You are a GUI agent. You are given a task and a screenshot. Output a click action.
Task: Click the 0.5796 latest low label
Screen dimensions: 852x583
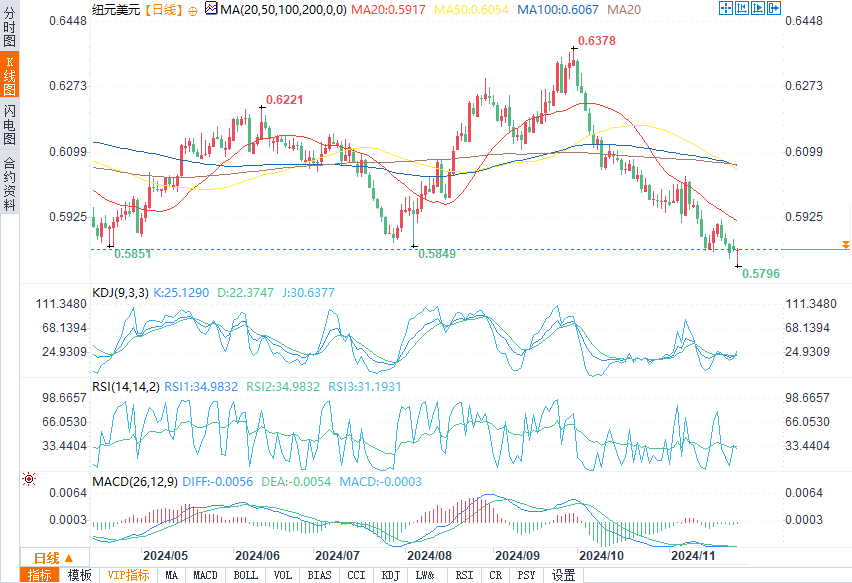point(761,274)
